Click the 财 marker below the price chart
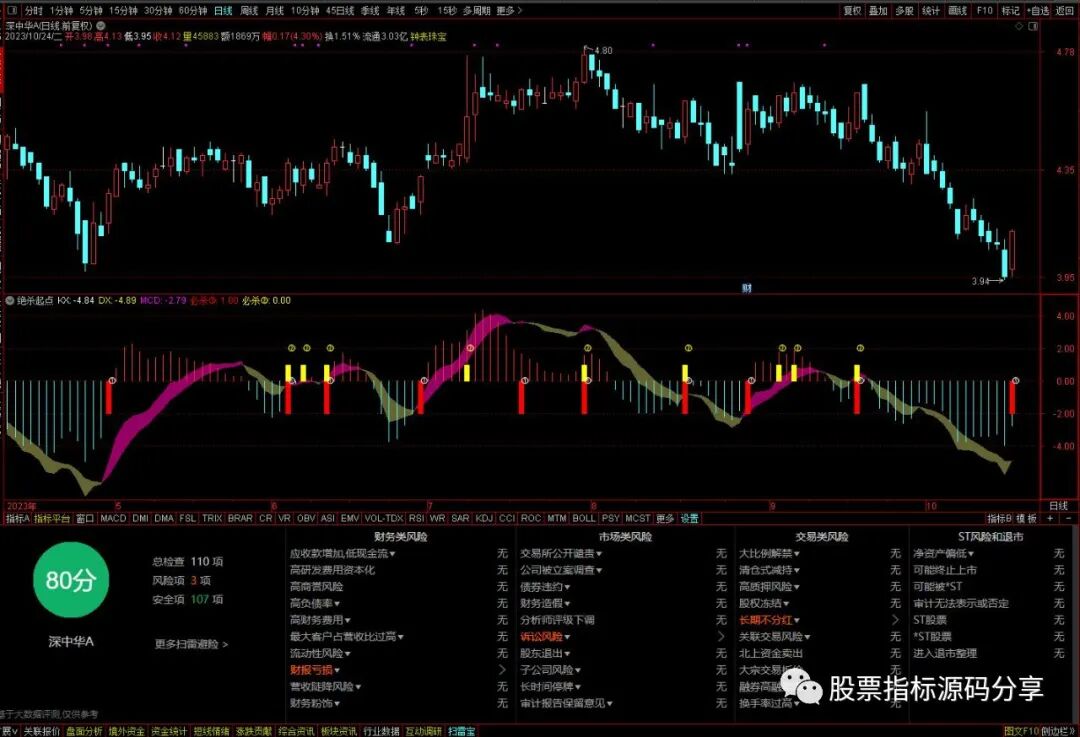Screen dimensions: 1080x737 (747, 288)
